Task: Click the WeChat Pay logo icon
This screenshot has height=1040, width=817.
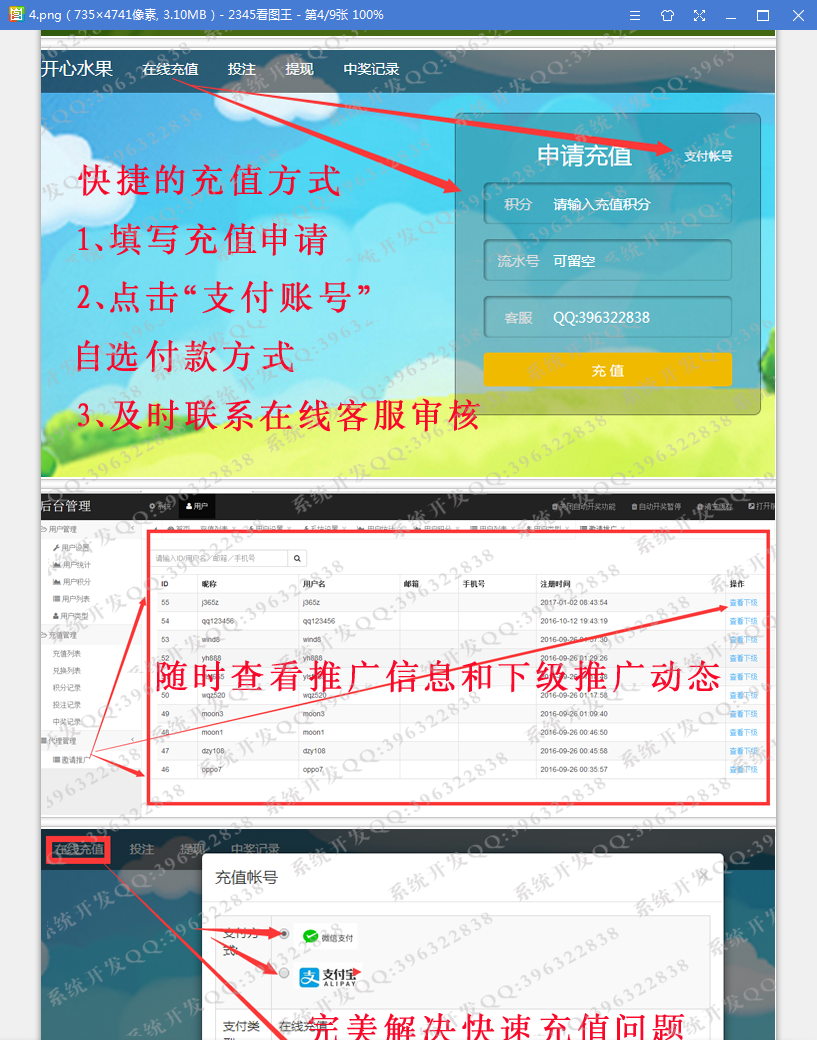Action: tap(310, 937)
